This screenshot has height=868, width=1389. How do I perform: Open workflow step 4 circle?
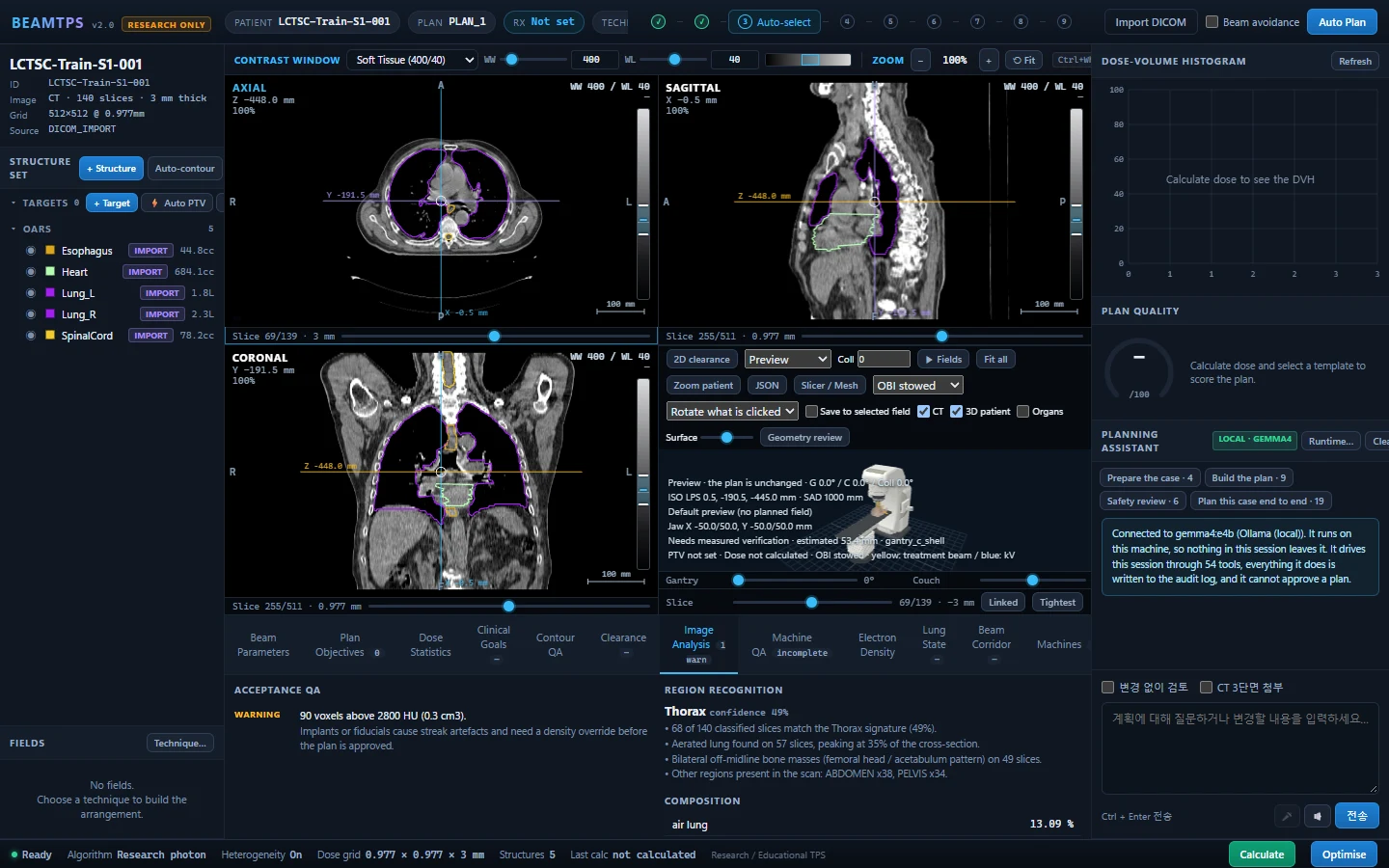847,21
